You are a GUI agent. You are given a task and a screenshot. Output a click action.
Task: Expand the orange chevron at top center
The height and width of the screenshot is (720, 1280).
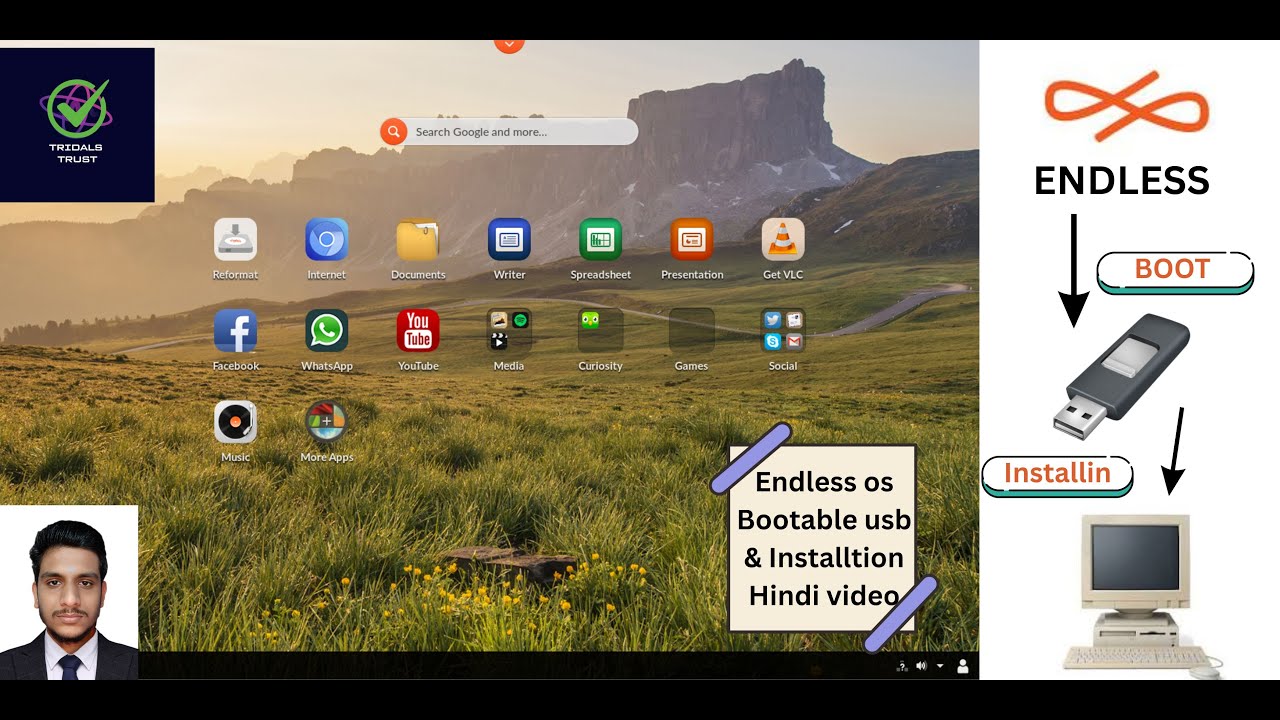[x=509, y=44]
